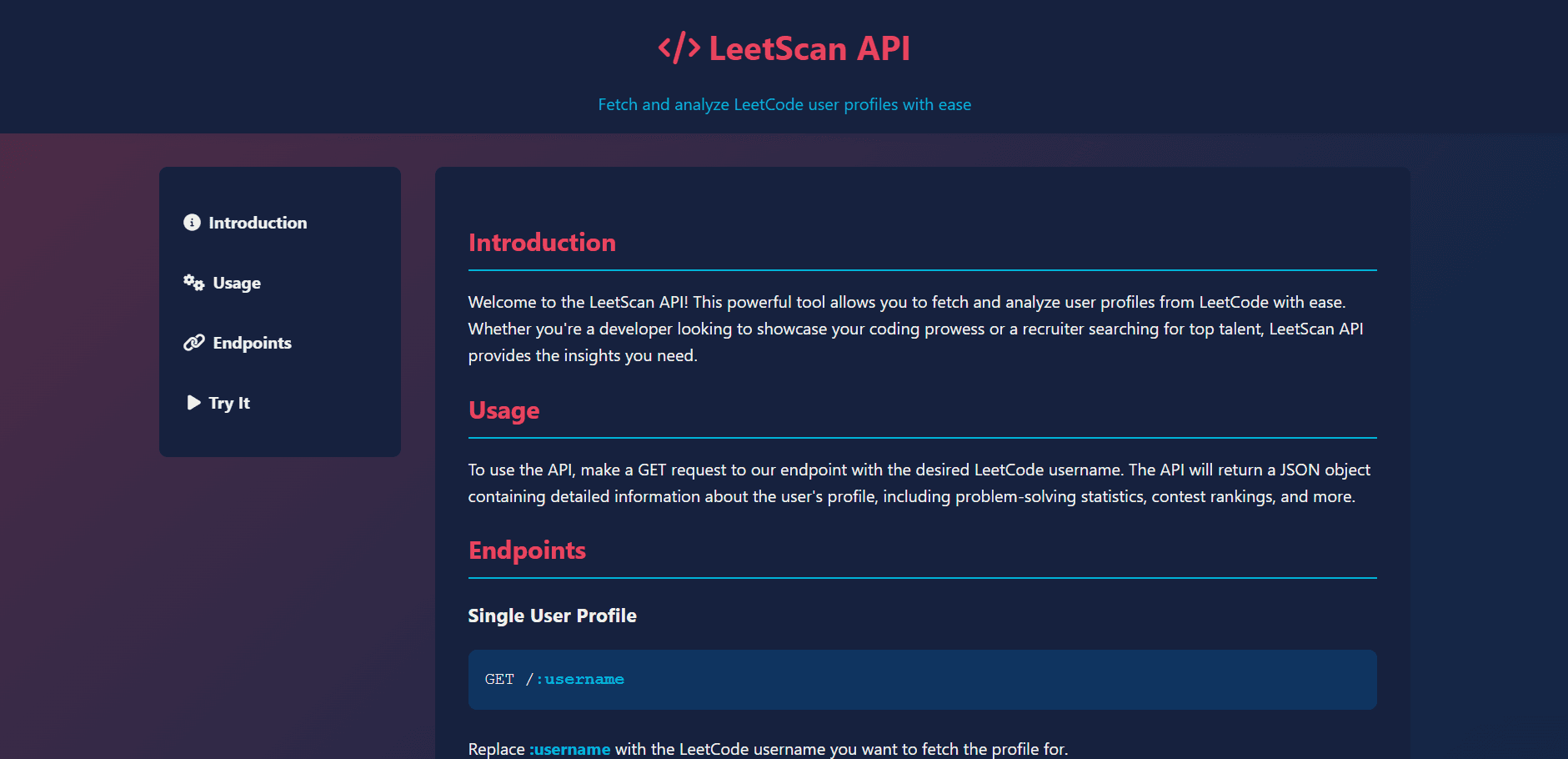
Task: Click the divider under the Introduction heading
Action: point(922,269)
